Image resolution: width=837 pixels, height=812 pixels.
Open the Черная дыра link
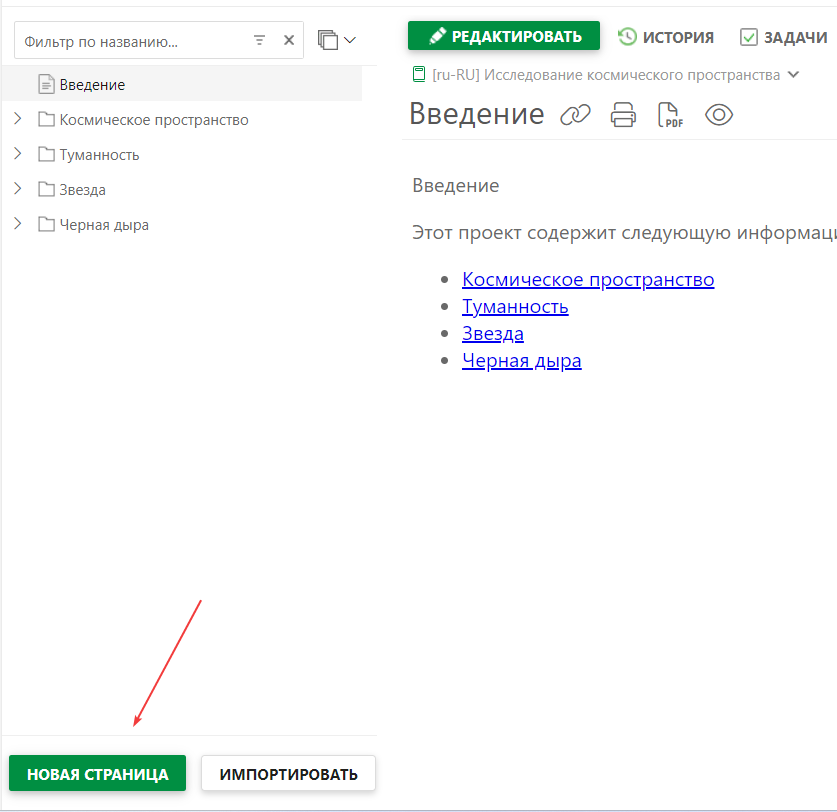[x=521, y=361]
